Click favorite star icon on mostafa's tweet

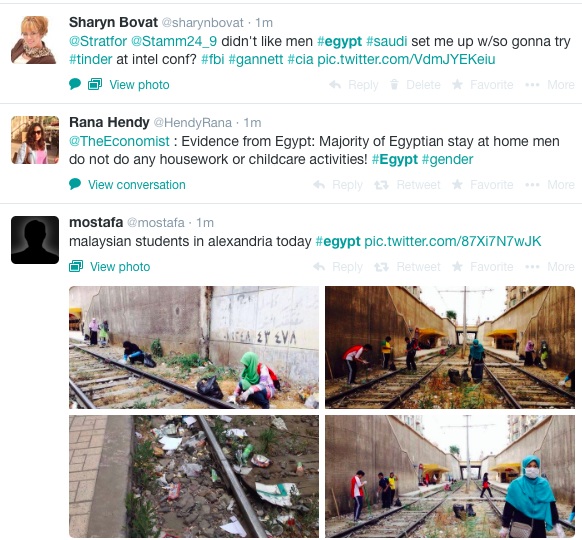(457, 266)
